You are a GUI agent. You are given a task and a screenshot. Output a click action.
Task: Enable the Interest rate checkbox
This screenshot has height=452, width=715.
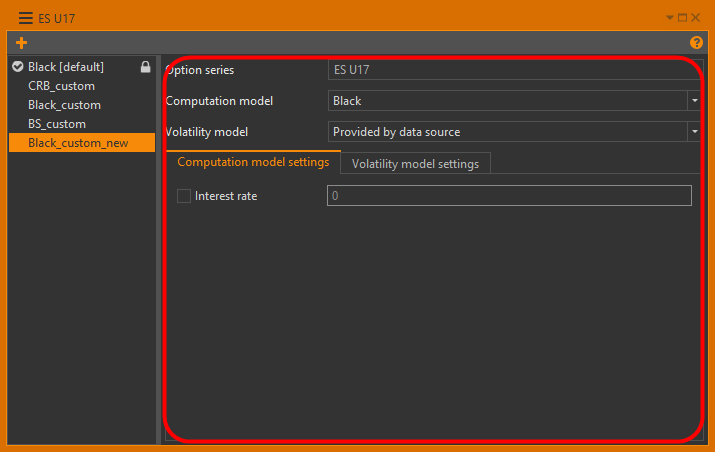tap(184, 196)
